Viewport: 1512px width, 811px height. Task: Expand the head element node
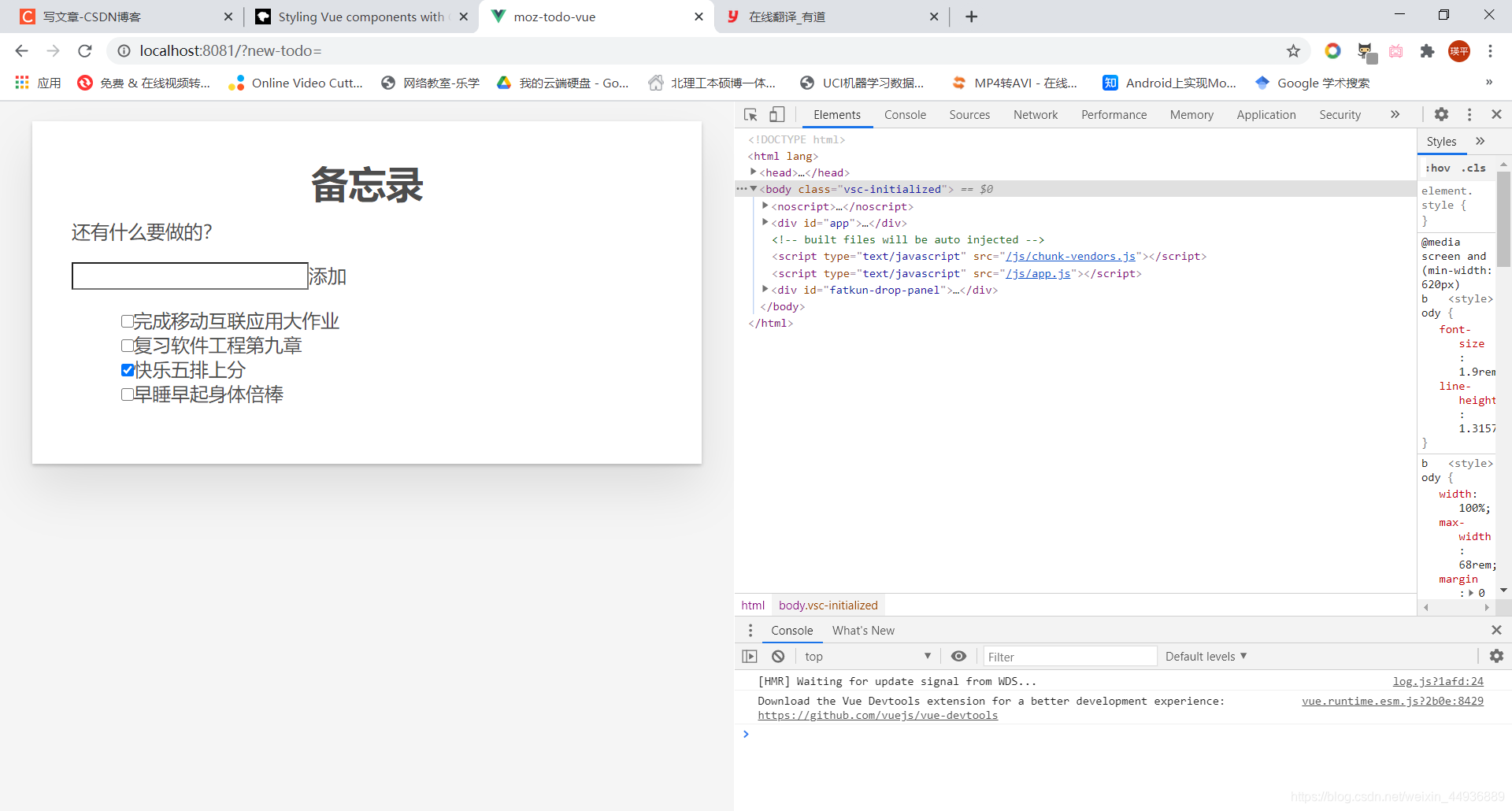754,172
